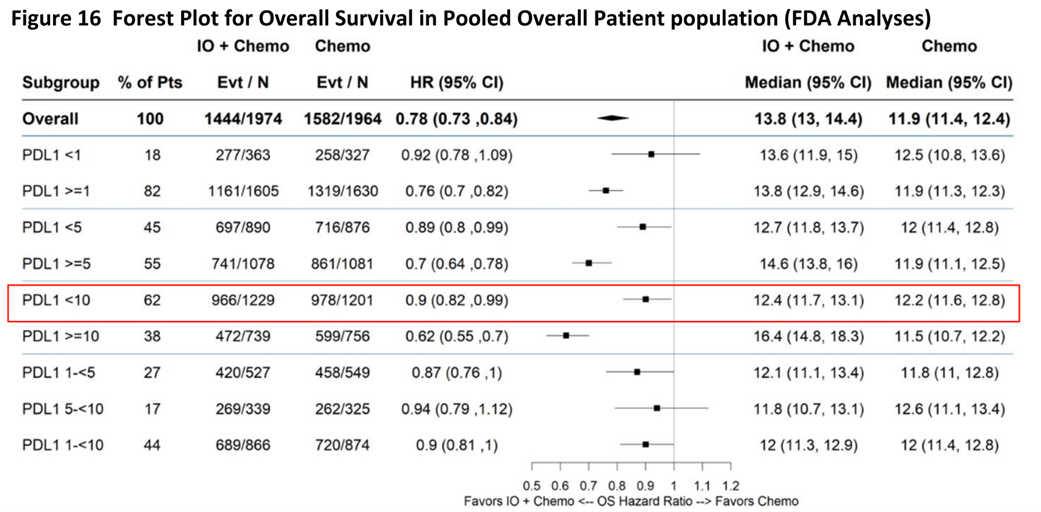Select the PDL1 5-<10 subgroup label
Viewport: 1041px width, 512px height.
point(62,408)
